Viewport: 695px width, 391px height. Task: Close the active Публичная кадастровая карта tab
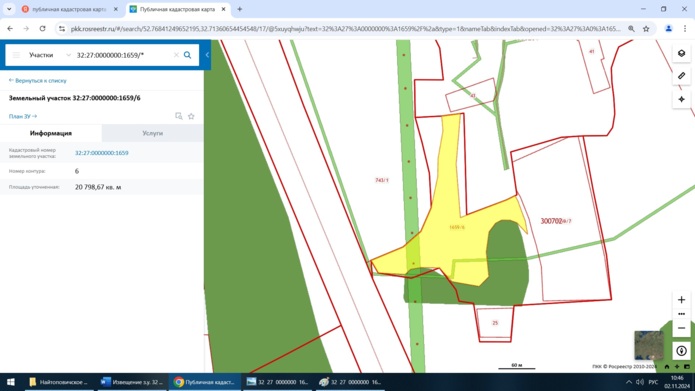[223, 9]
